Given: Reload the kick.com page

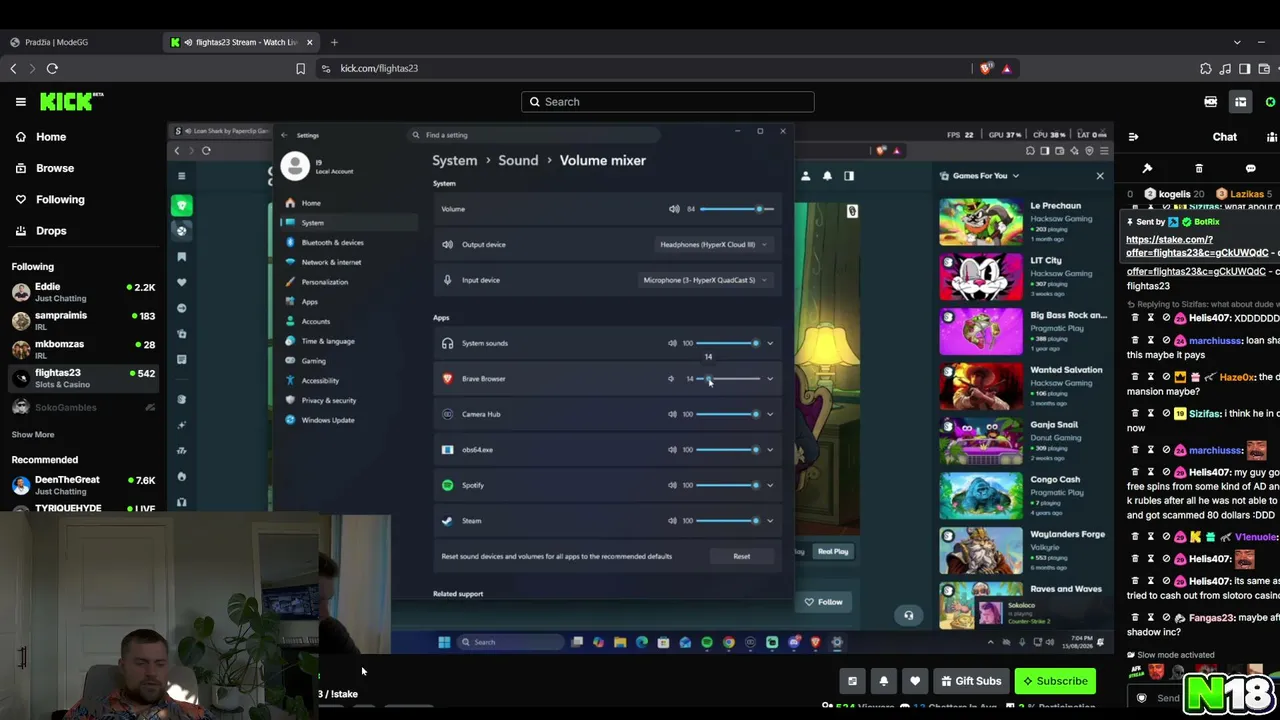Looking at the screenshot, I should pyautogui.click(x=52, y=68).
